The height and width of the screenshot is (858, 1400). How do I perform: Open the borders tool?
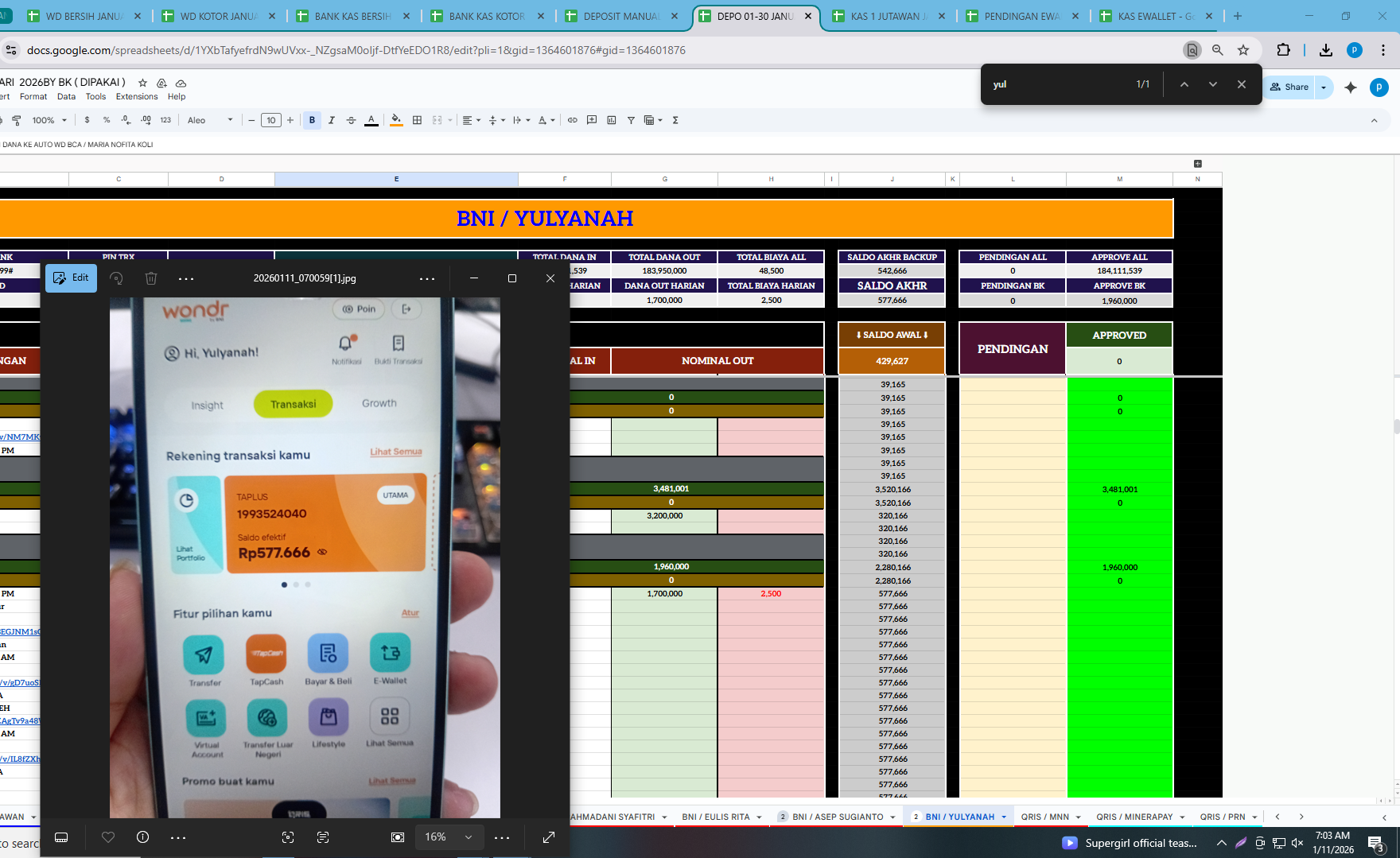pyautogui.click(x=417, y=120)
